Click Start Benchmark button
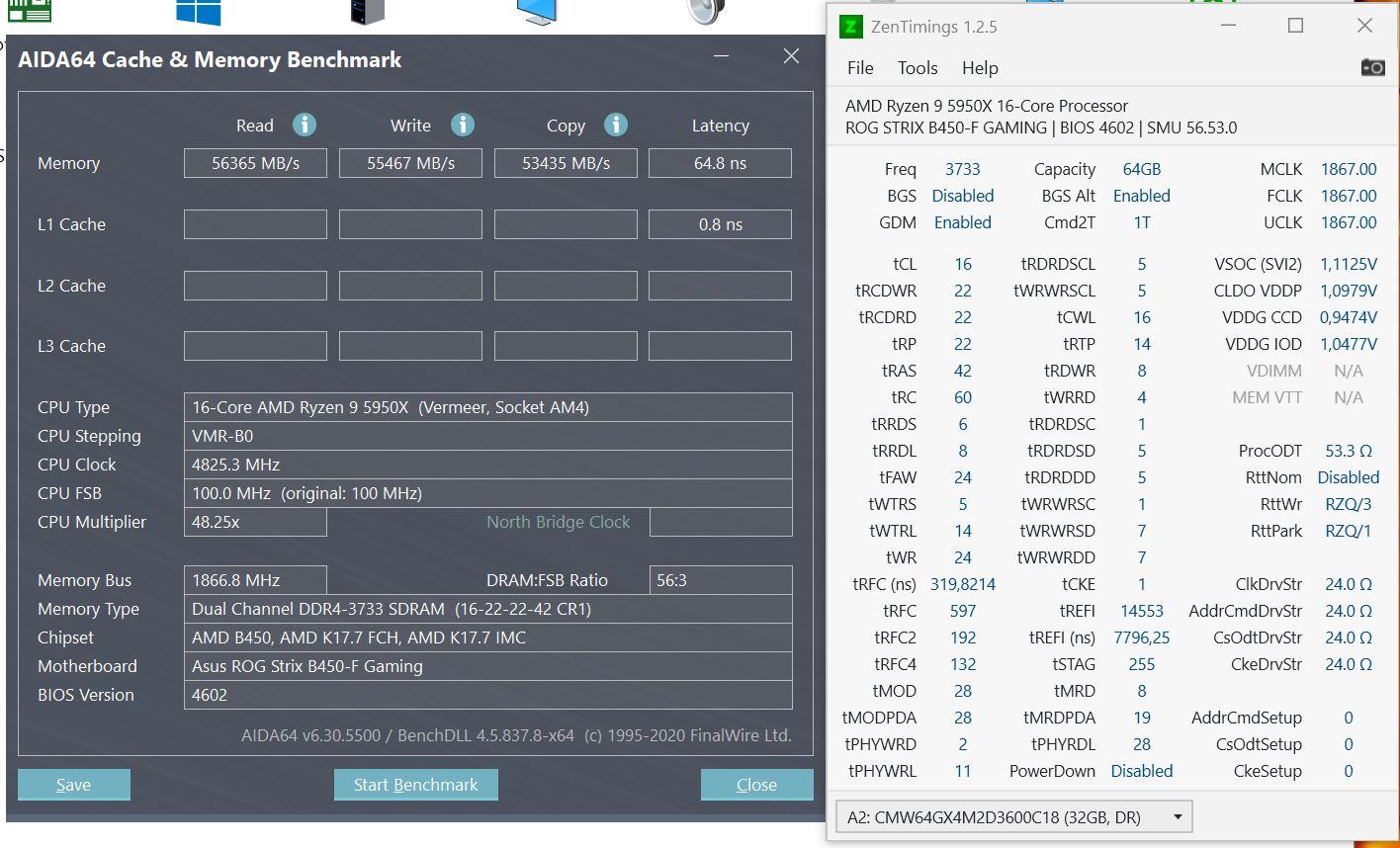The width and height of the screenshot is (1400, 848). [416, 785]
